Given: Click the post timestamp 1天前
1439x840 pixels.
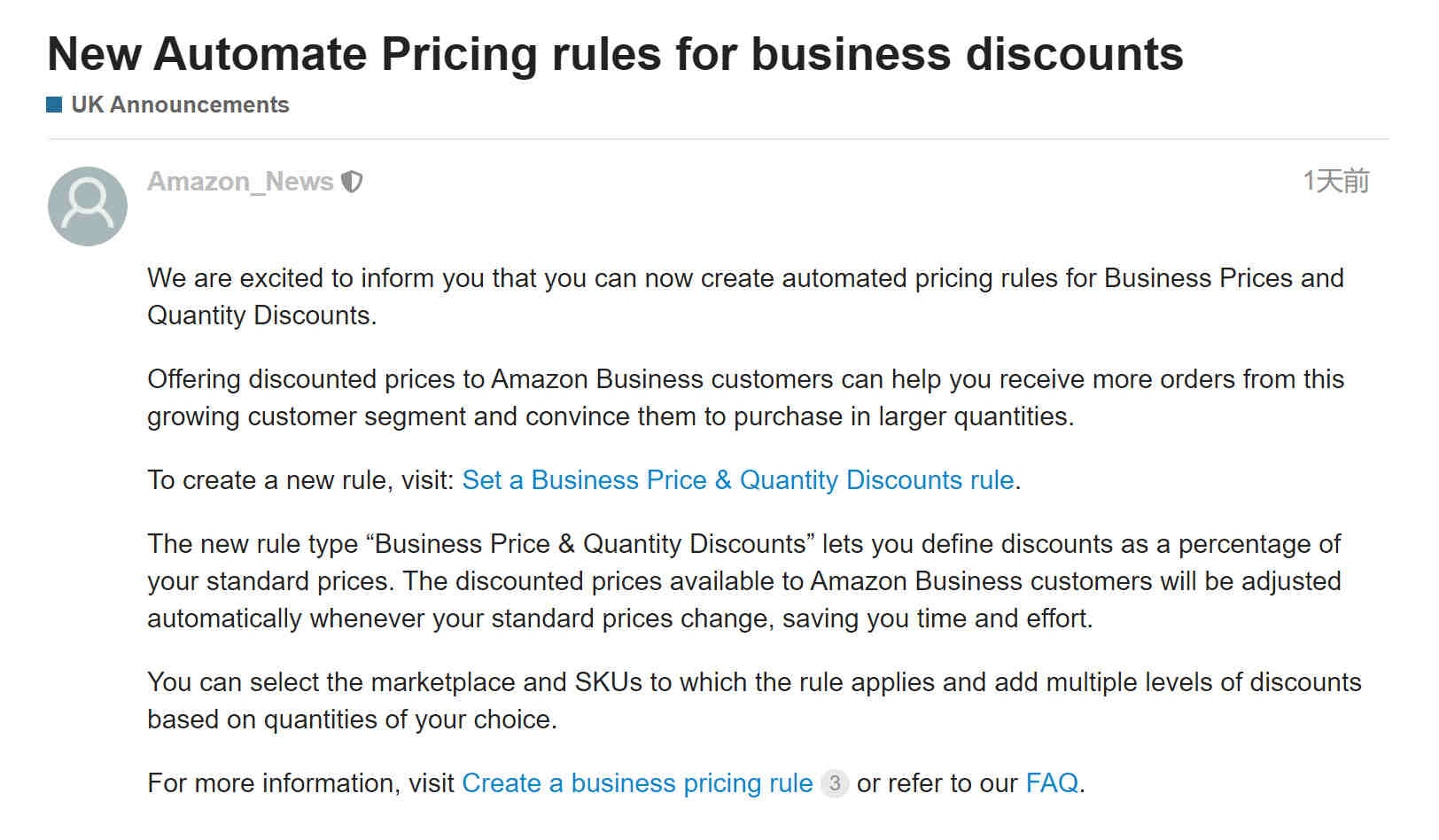Looking at the screenshot, I should [1336, 181].
